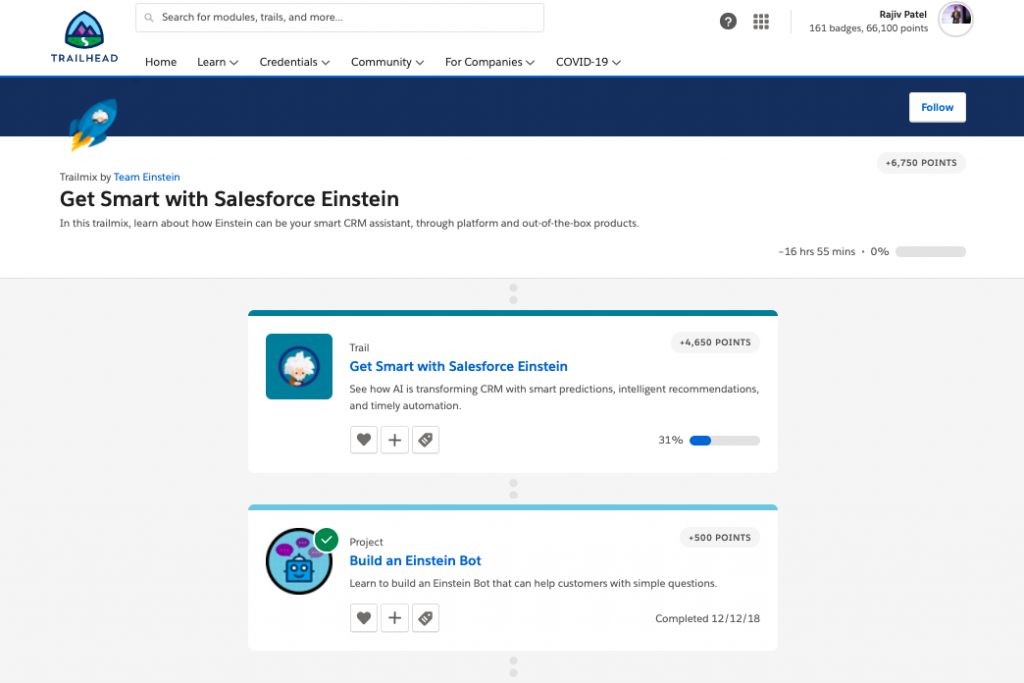Click the Trailhead logo
The width and height of the screenshot is (1024, 683).
coord(85,37)
